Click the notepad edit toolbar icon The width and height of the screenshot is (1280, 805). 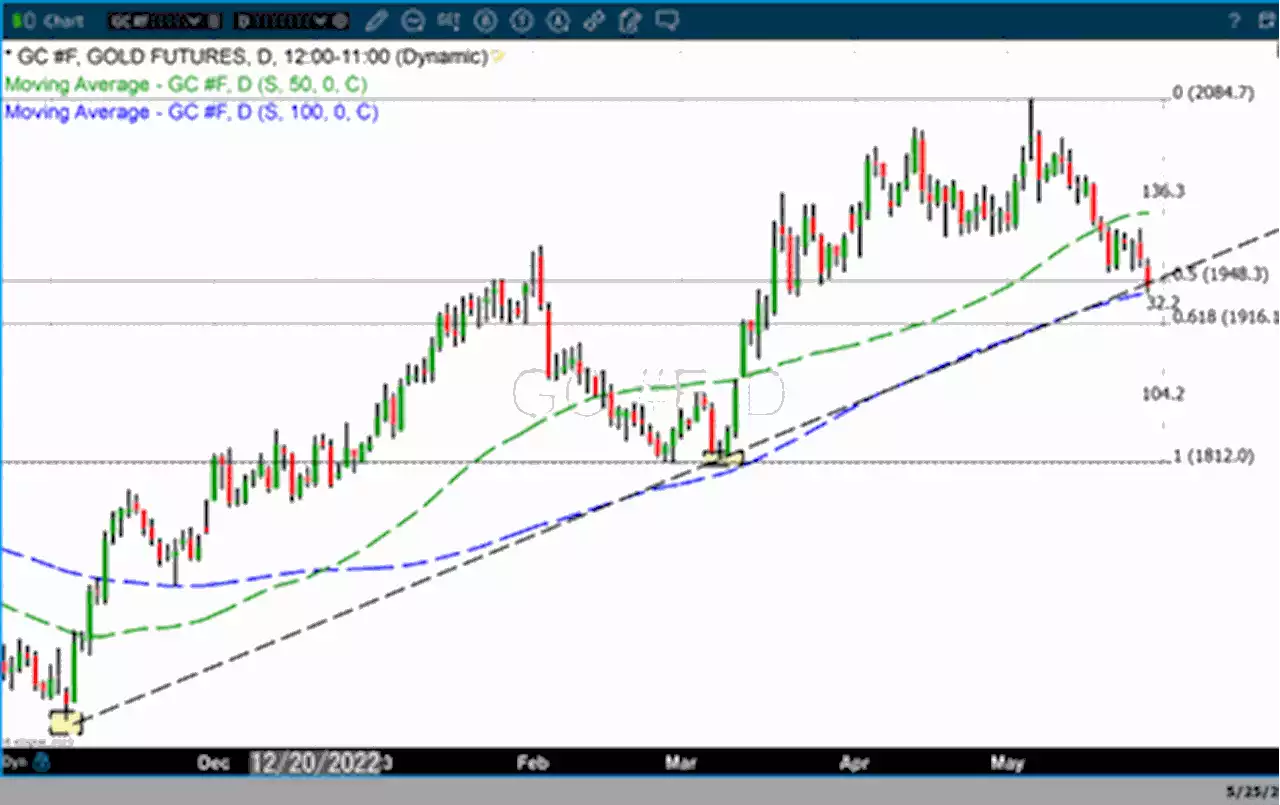point(629,19)
